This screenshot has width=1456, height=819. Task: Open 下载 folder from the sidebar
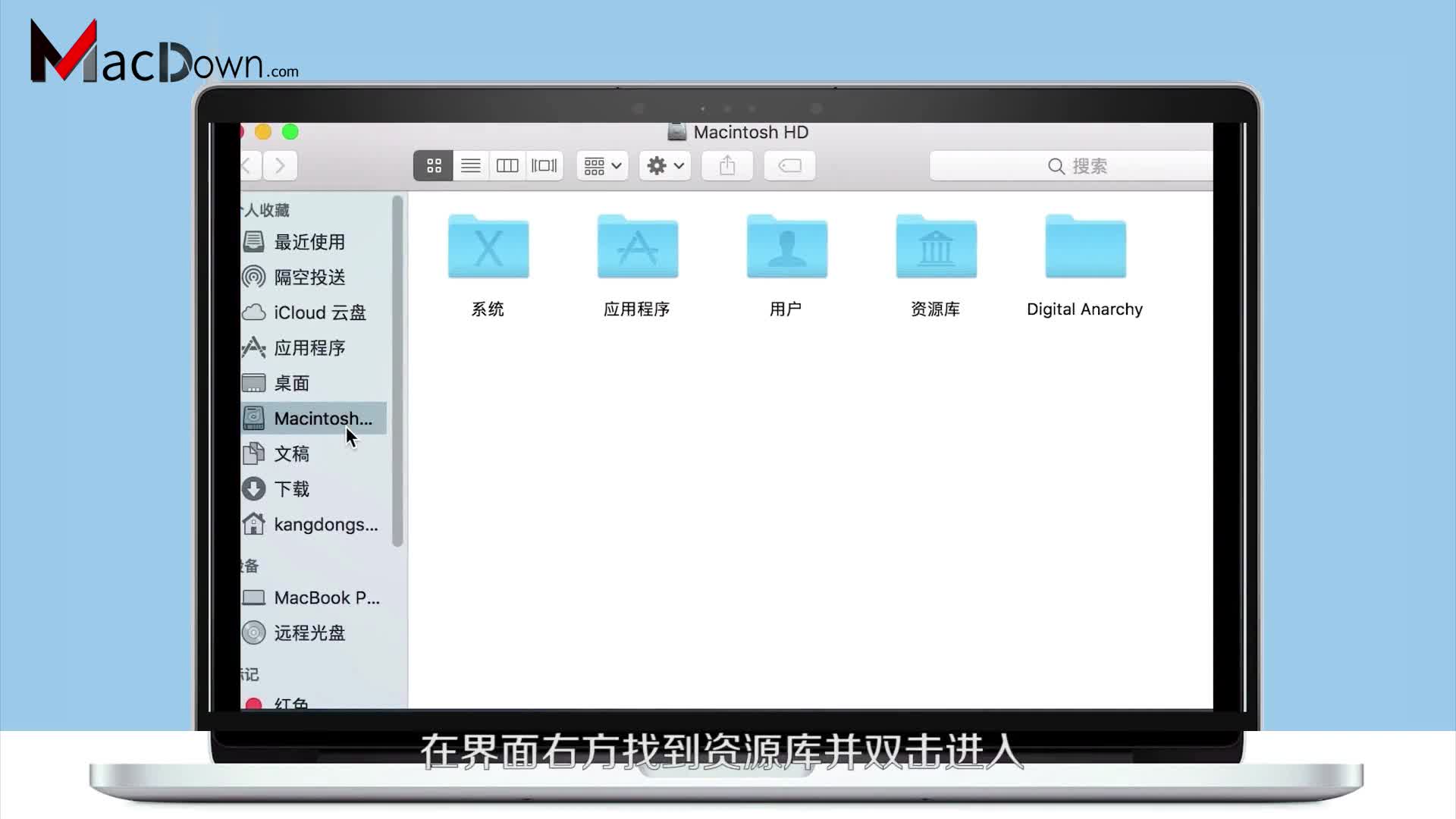point(292,489)
